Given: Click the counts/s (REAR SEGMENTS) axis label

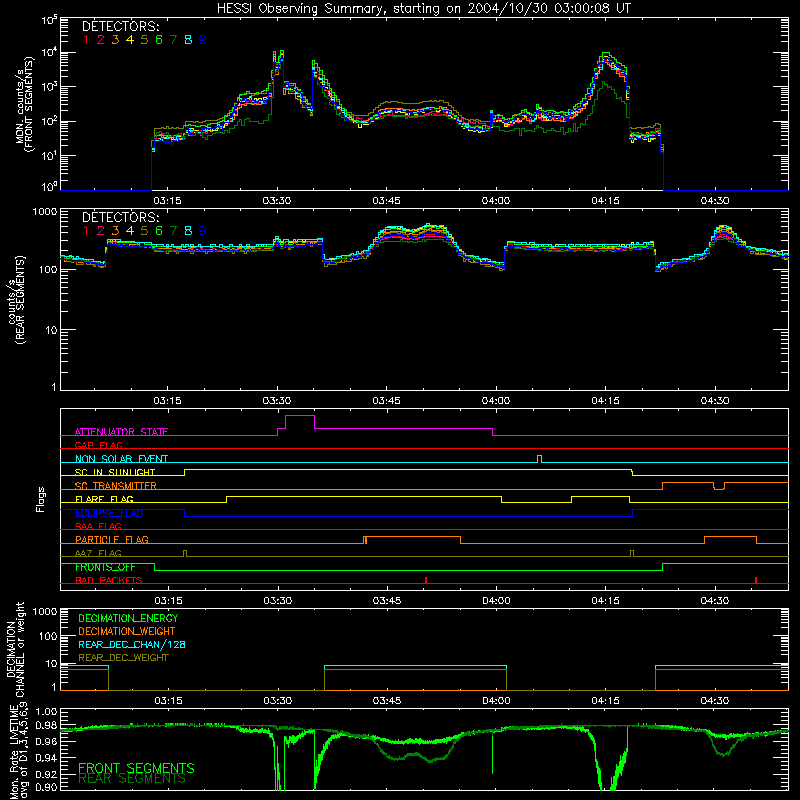Looking at the screenshot, I should tap(16, 300).
